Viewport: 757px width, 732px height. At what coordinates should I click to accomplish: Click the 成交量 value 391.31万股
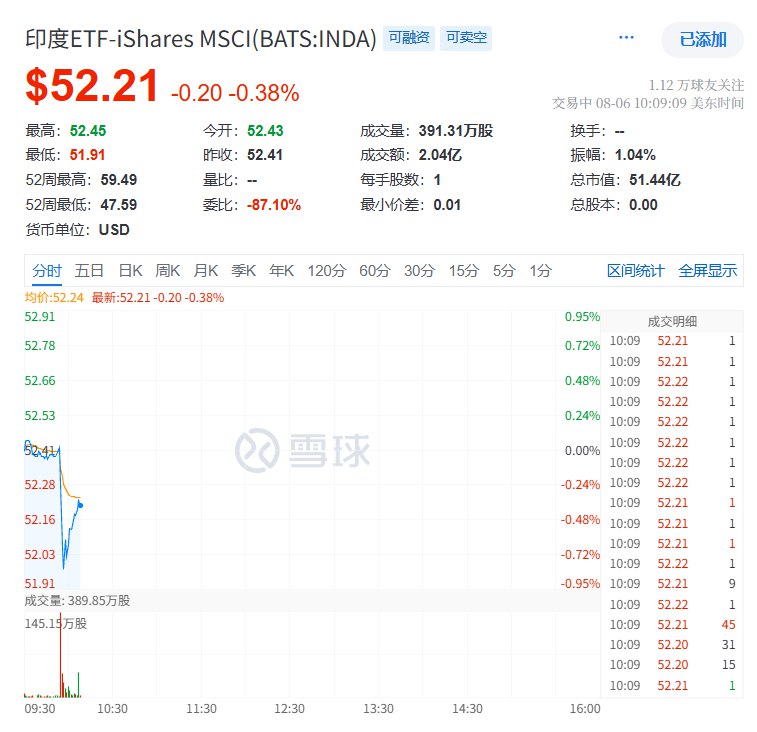[x=456, y=131]
